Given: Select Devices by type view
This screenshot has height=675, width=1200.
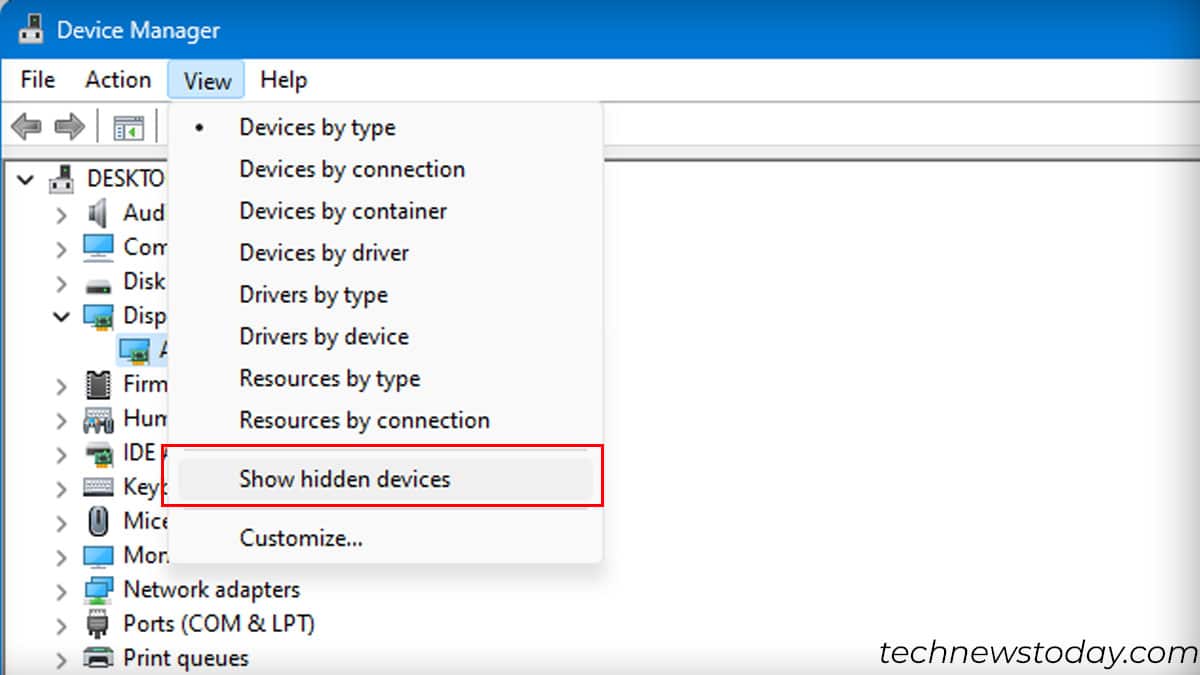Looking at the screenshot, I should [386, 128].
